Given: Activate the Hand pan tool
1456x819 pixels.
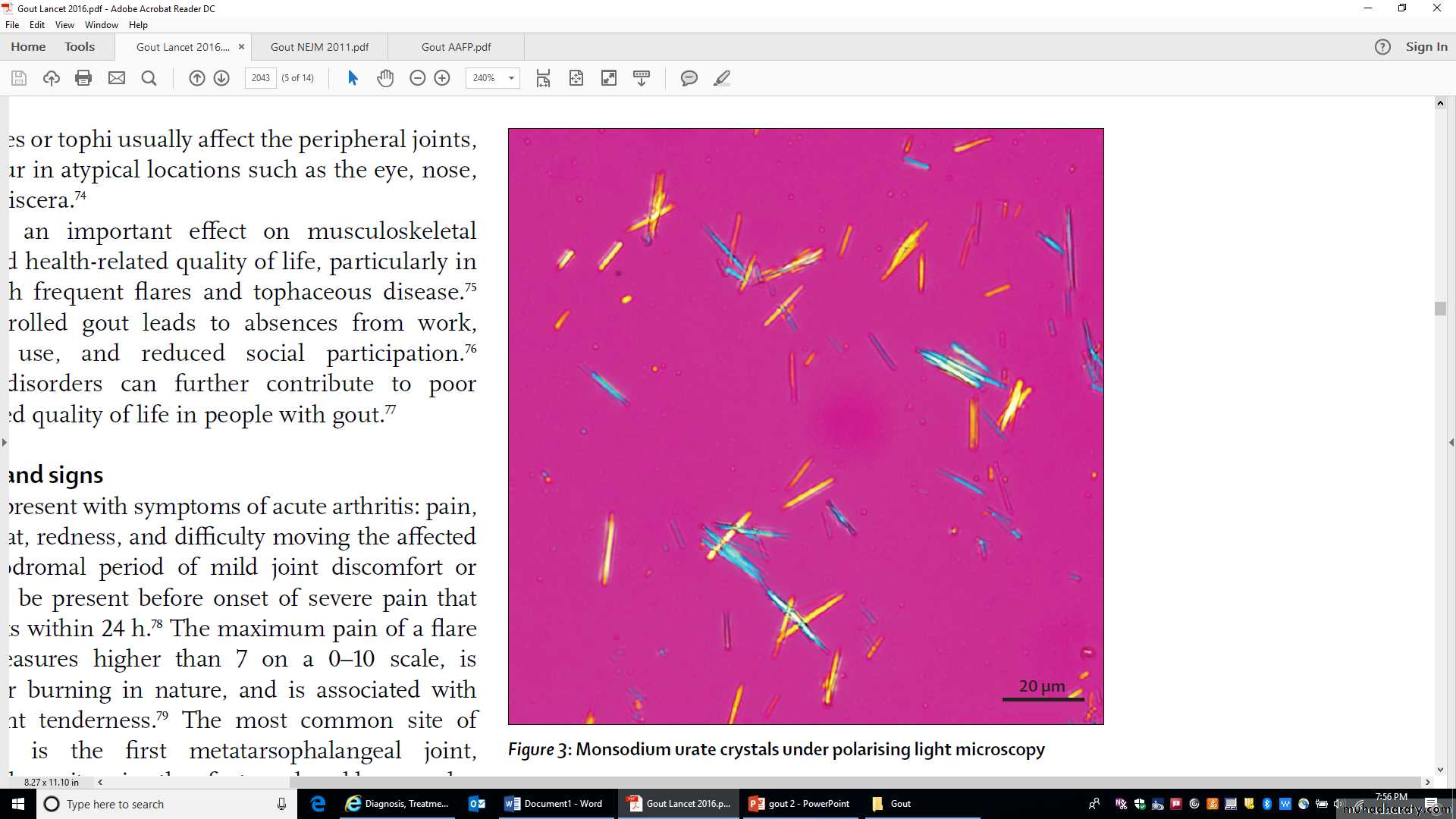Looking at the screenshot, I should click(385, 78).
